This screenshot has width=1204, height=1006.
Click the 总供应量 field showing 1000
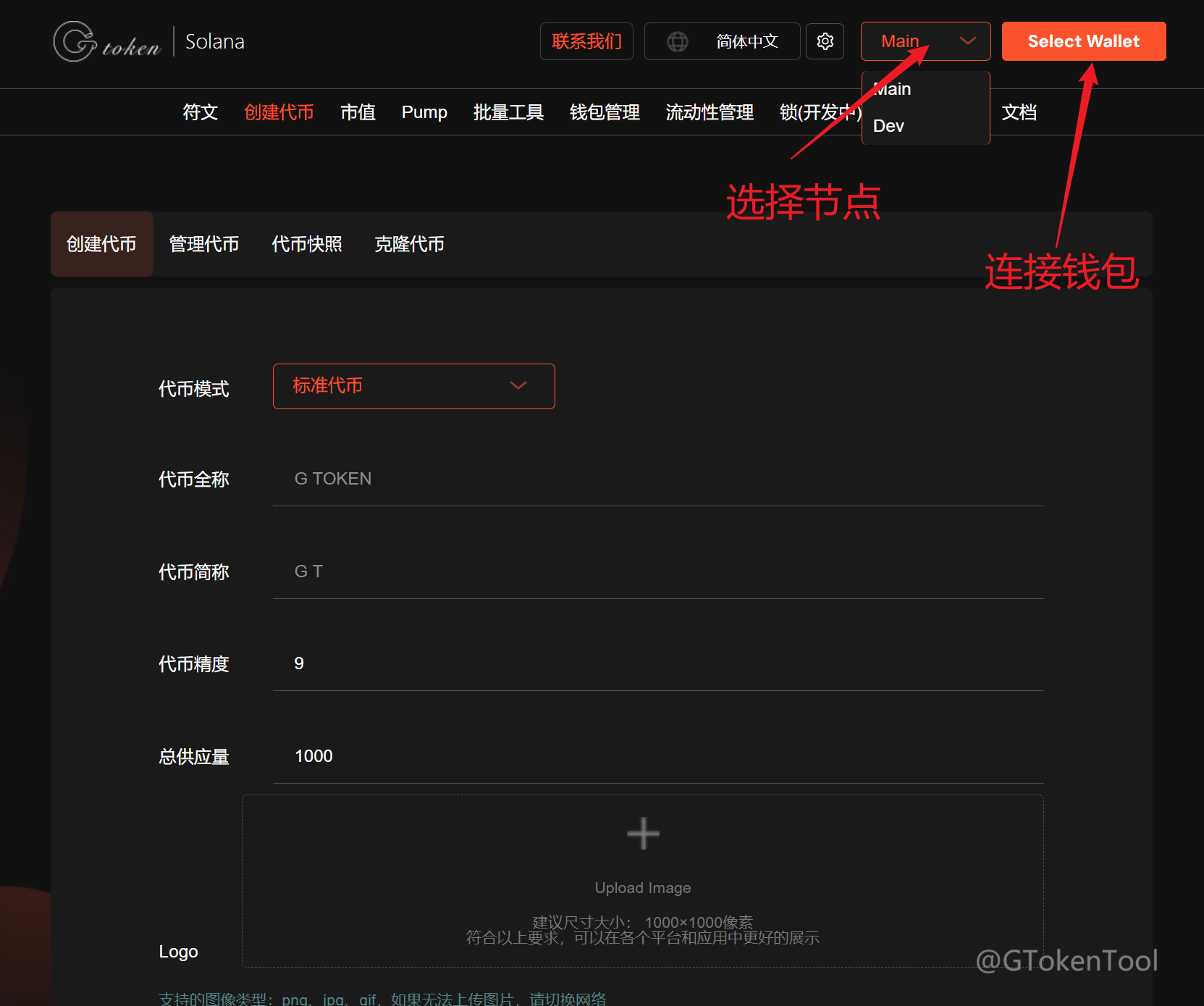[657, 756]
